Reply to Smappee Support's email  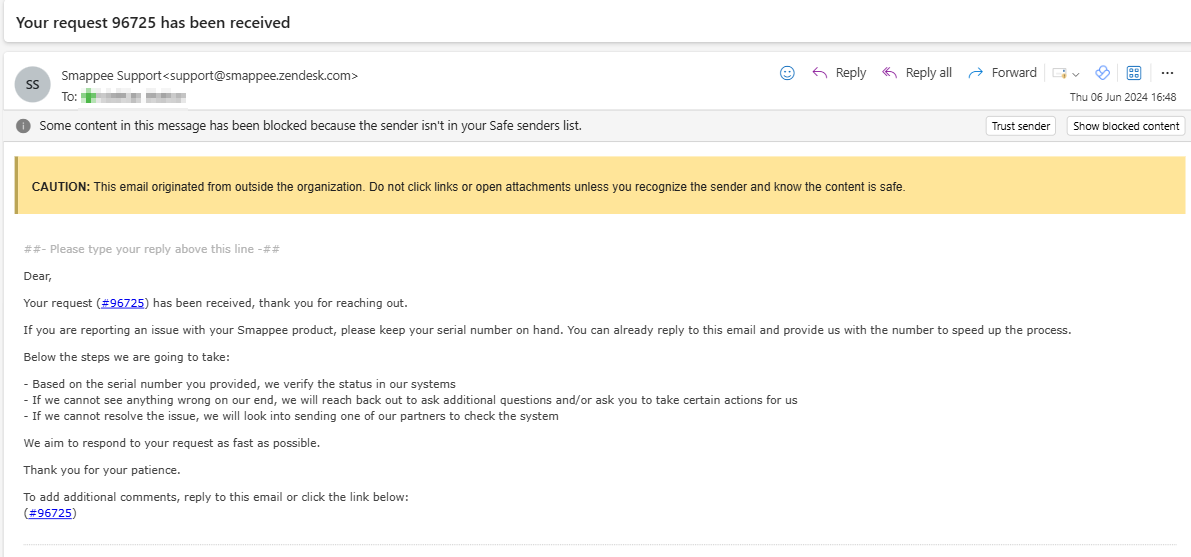pyautogui.click(x=839, y=73)
